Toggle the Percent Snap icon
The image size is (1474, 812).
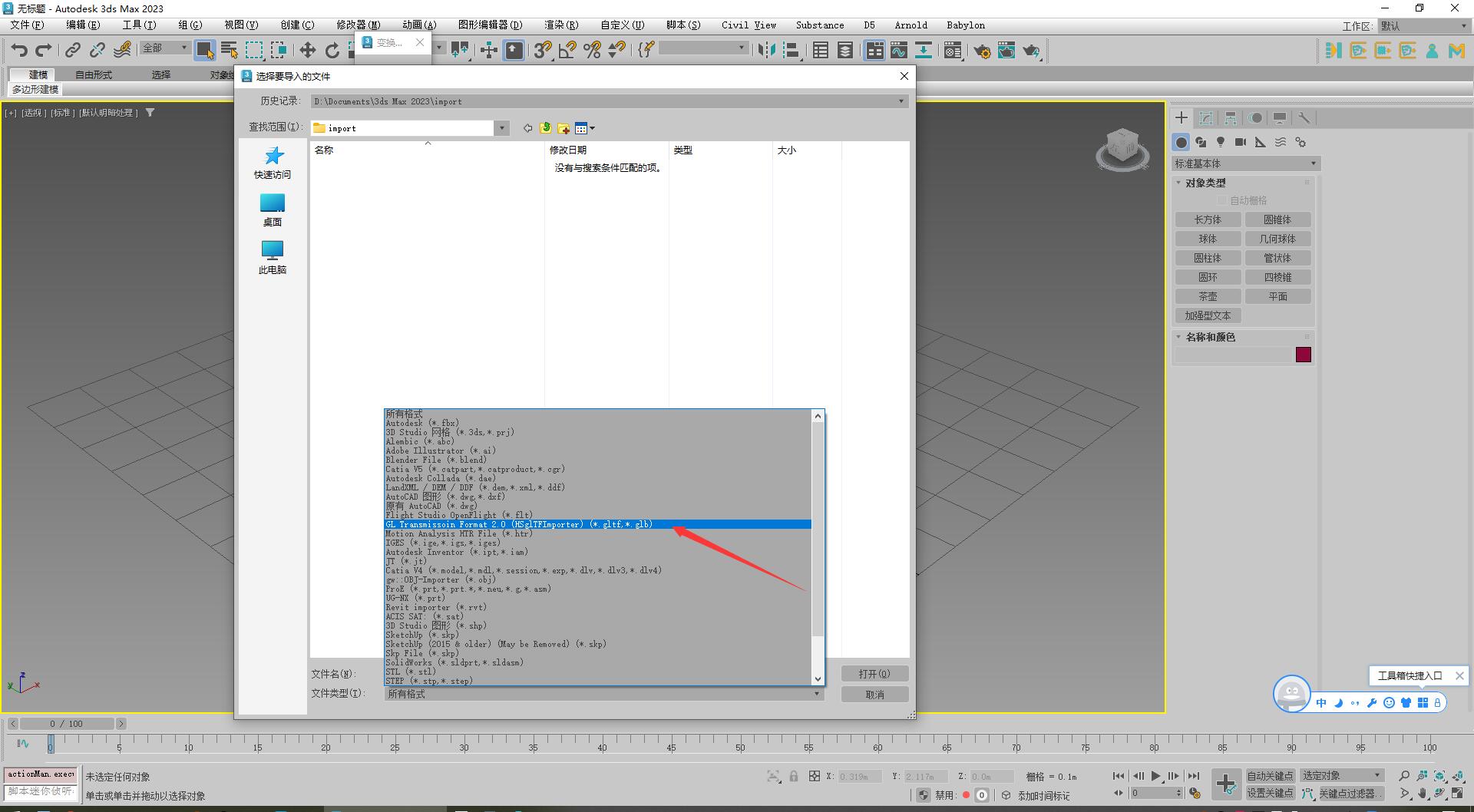click(592, 51)
